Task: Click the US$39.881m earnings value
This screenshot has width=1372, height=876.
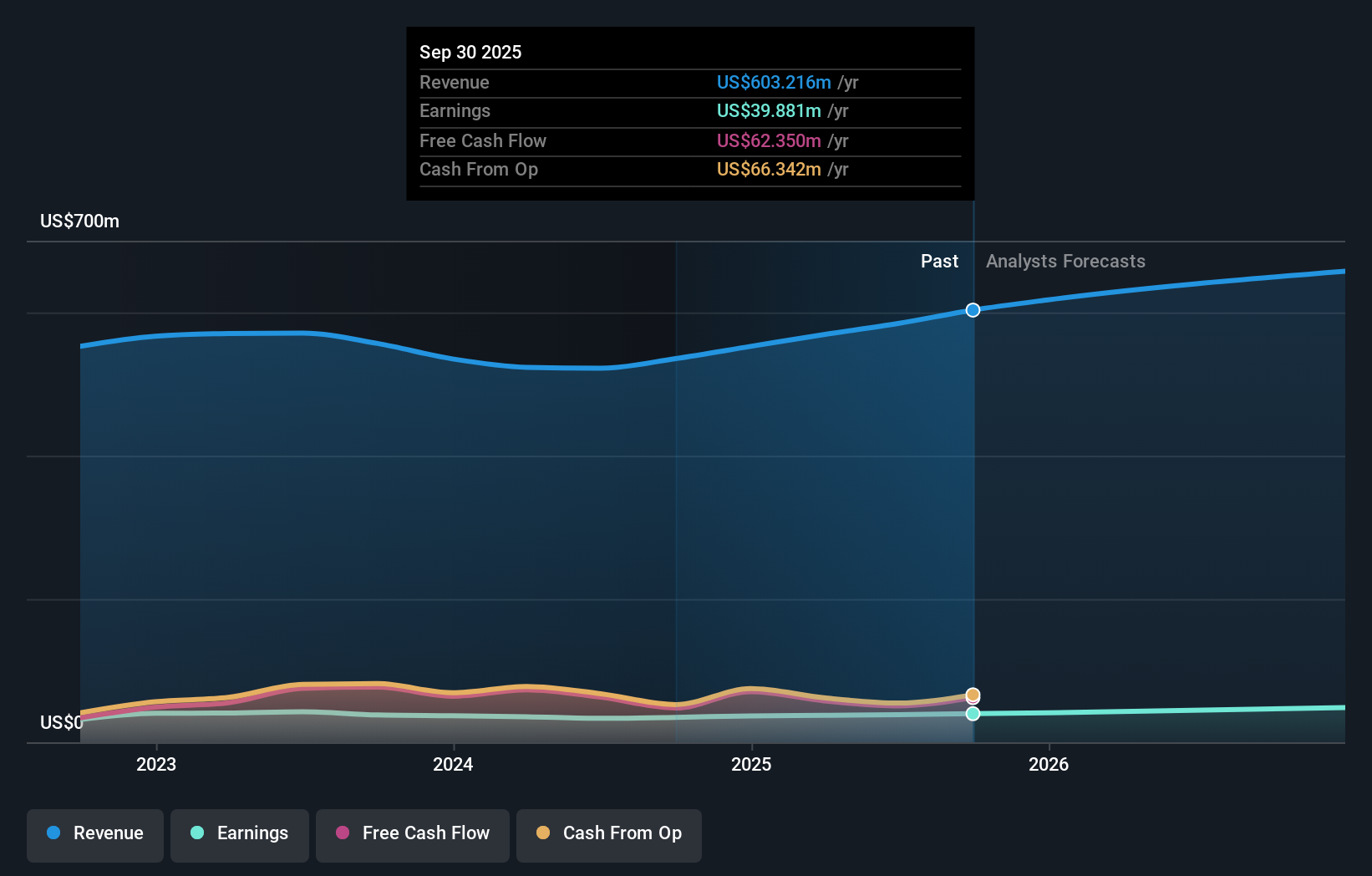Action: click(768, 110)
